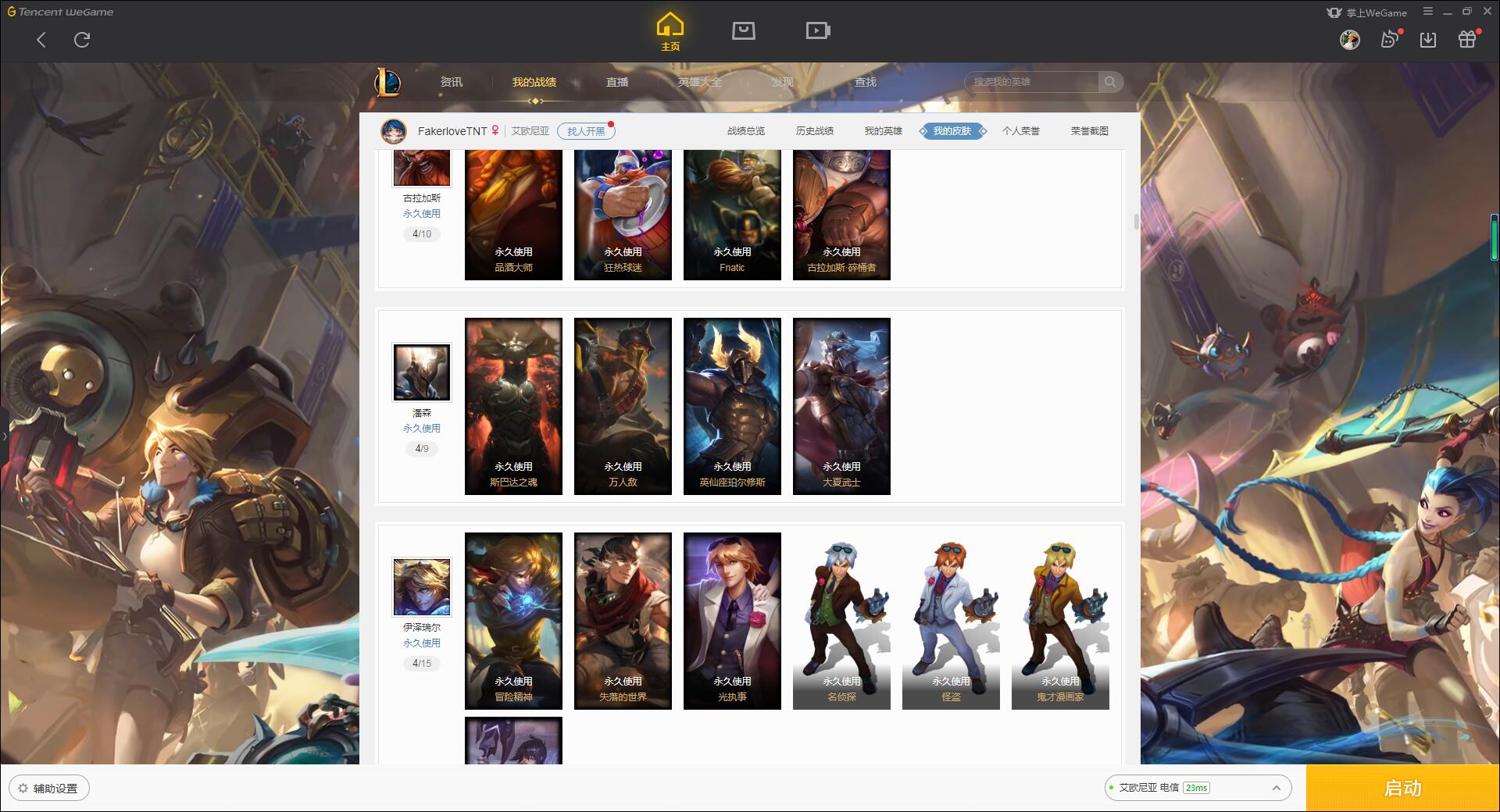The height and width of the screenshot is (812, 1500).
Task: Expand the left side panel arrow
Action: (x=4, y=436)
